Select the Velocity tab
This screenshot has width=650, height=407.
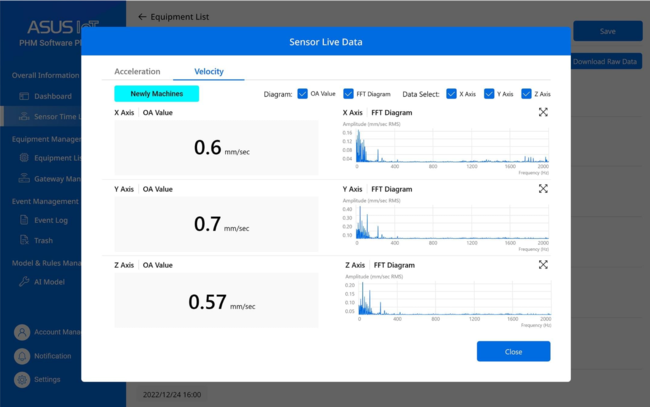(x=208, y=72)
